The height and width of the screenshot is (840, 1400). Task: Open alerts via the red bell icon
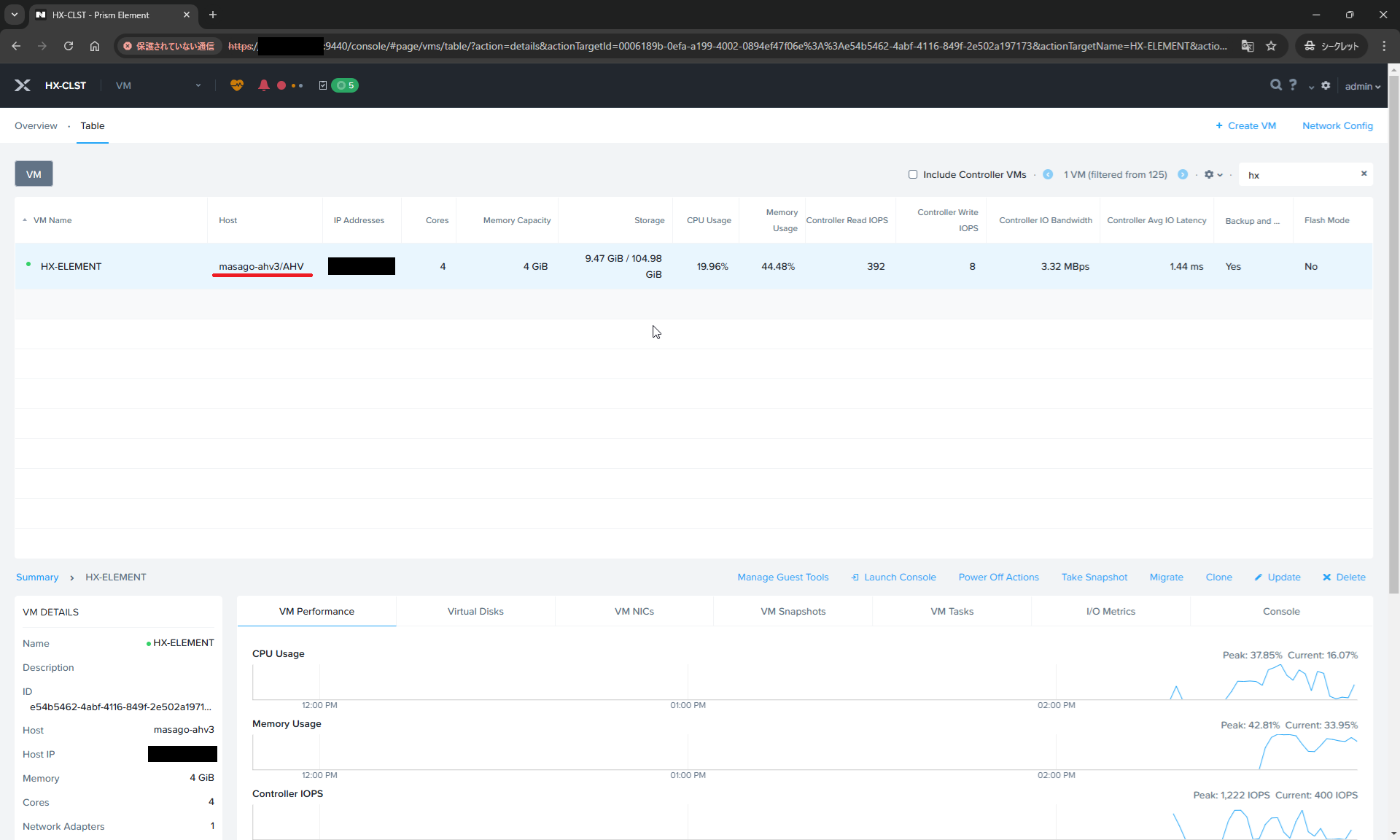tap(263, 85)
